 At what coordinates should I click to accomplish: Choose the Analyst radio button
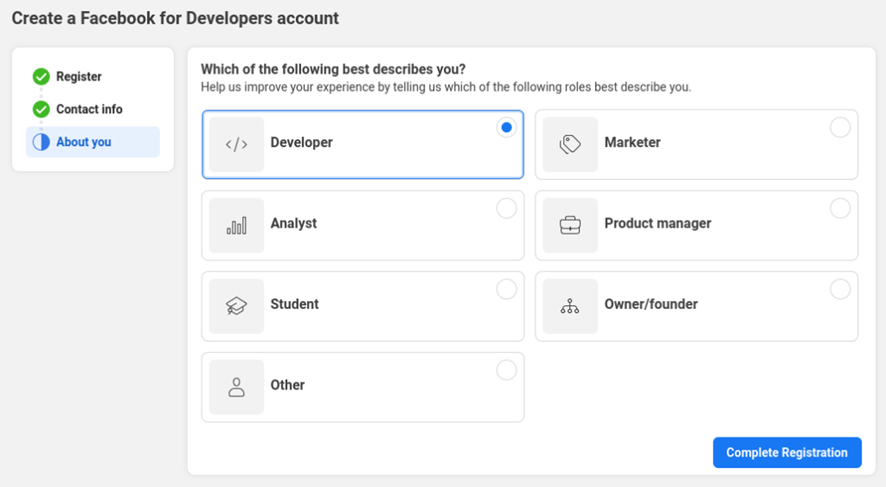click(507, 208)
